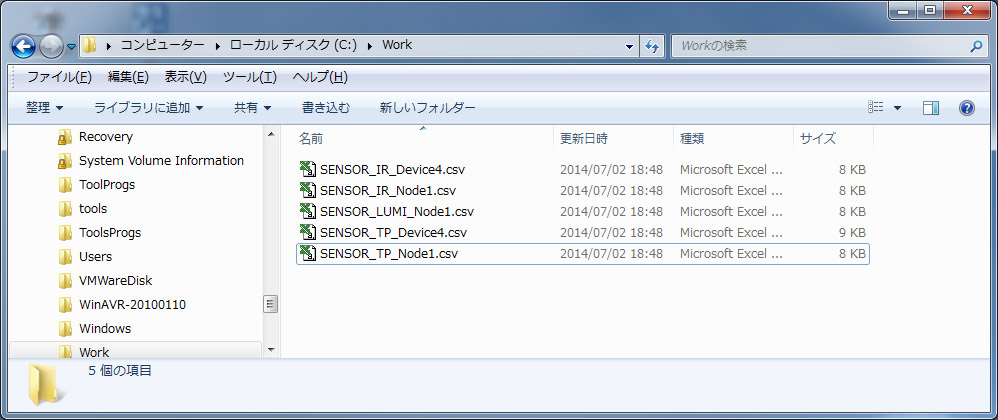The width and height of the screenshot is (998, 420).
Task: Click the Recovery locked folder icon
Action: click(64, 137)
